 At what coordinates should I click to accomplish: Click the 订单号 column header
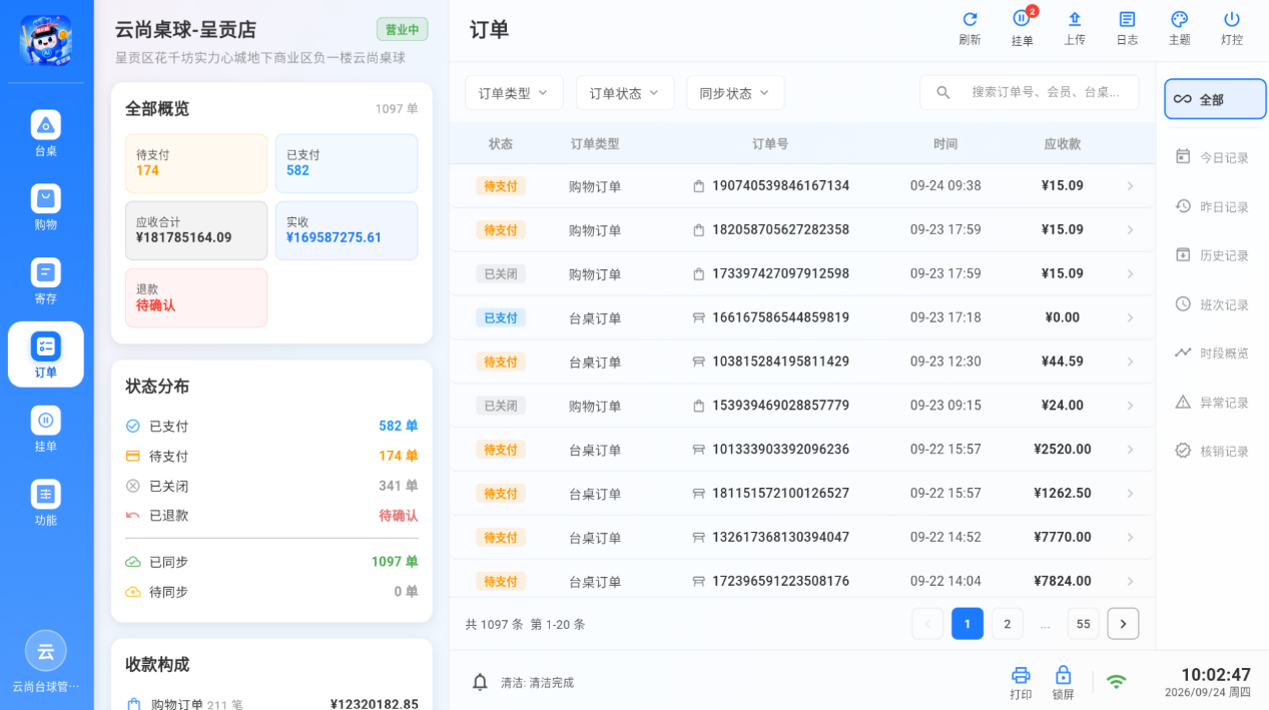pos(770,144)
